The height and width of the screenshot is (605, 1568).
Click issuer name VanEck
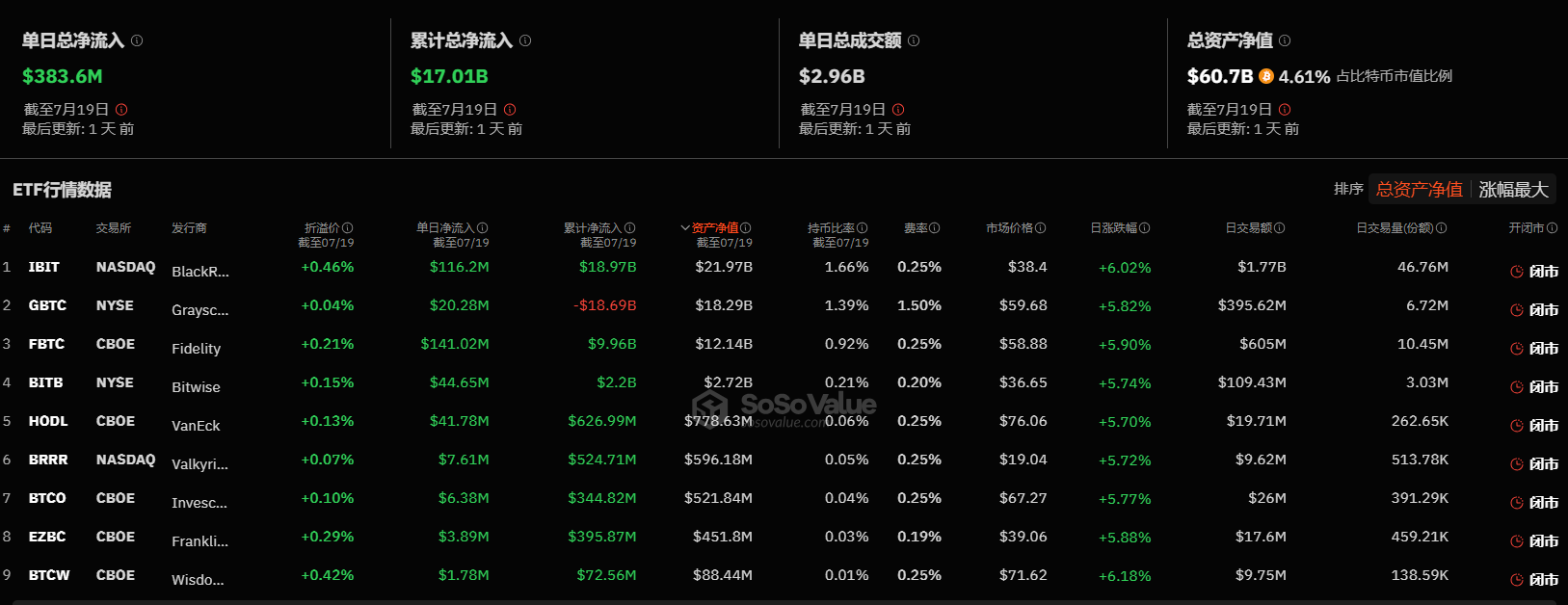(x=196, y=426)
